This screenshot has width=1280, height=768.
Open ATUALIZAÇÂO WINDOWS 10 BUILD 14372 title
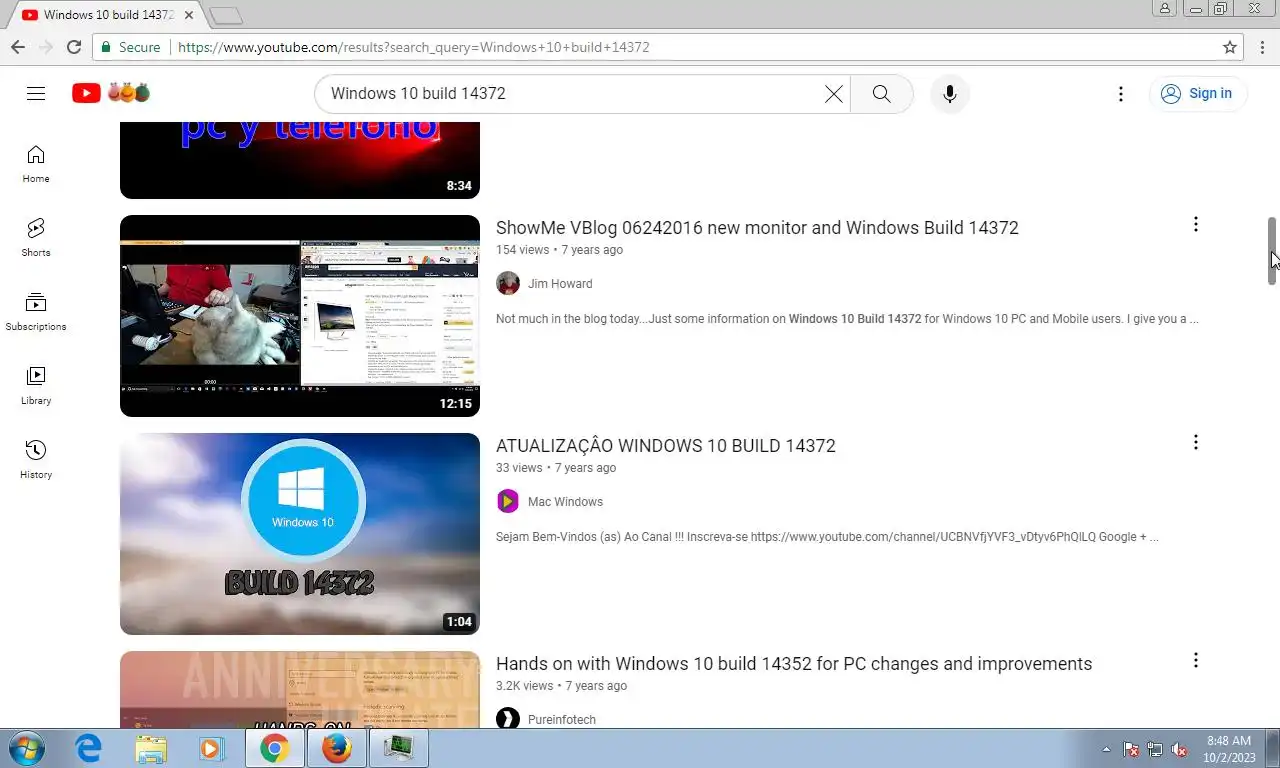666,446
